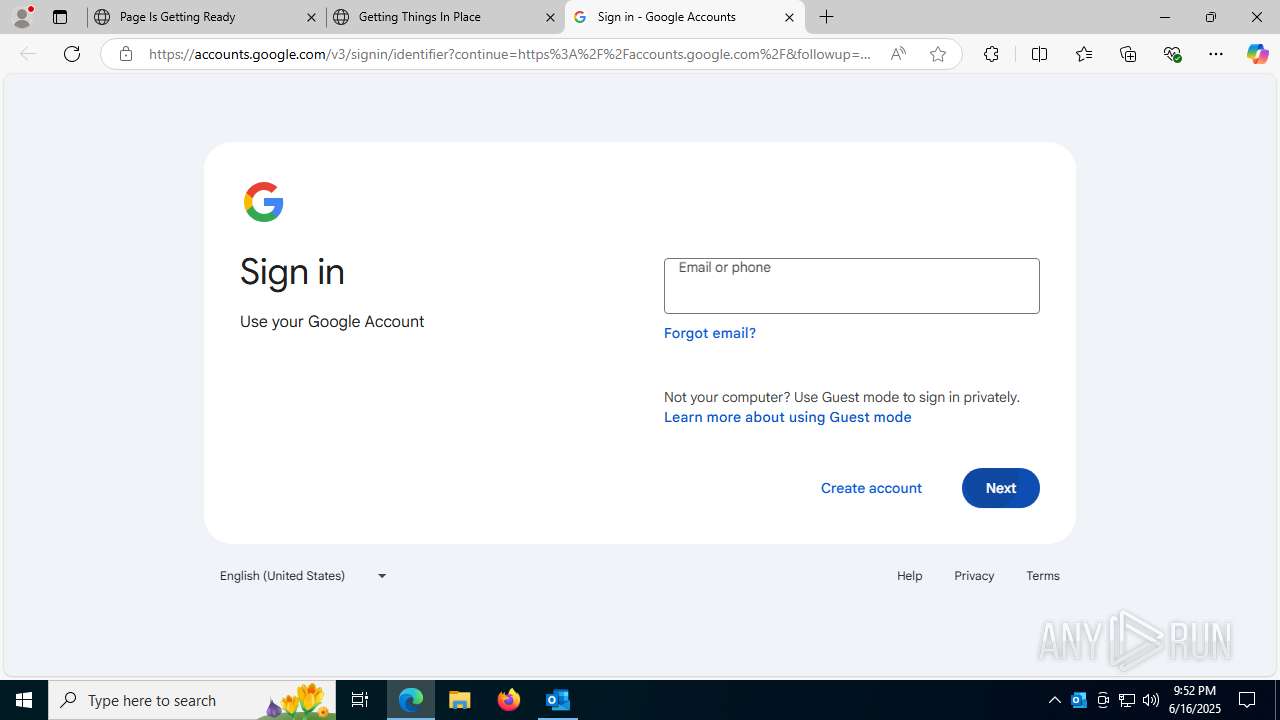Viewport: 1280px width, 720px height.
Task: Open the Help link in footer
Action: coord(910,576)
